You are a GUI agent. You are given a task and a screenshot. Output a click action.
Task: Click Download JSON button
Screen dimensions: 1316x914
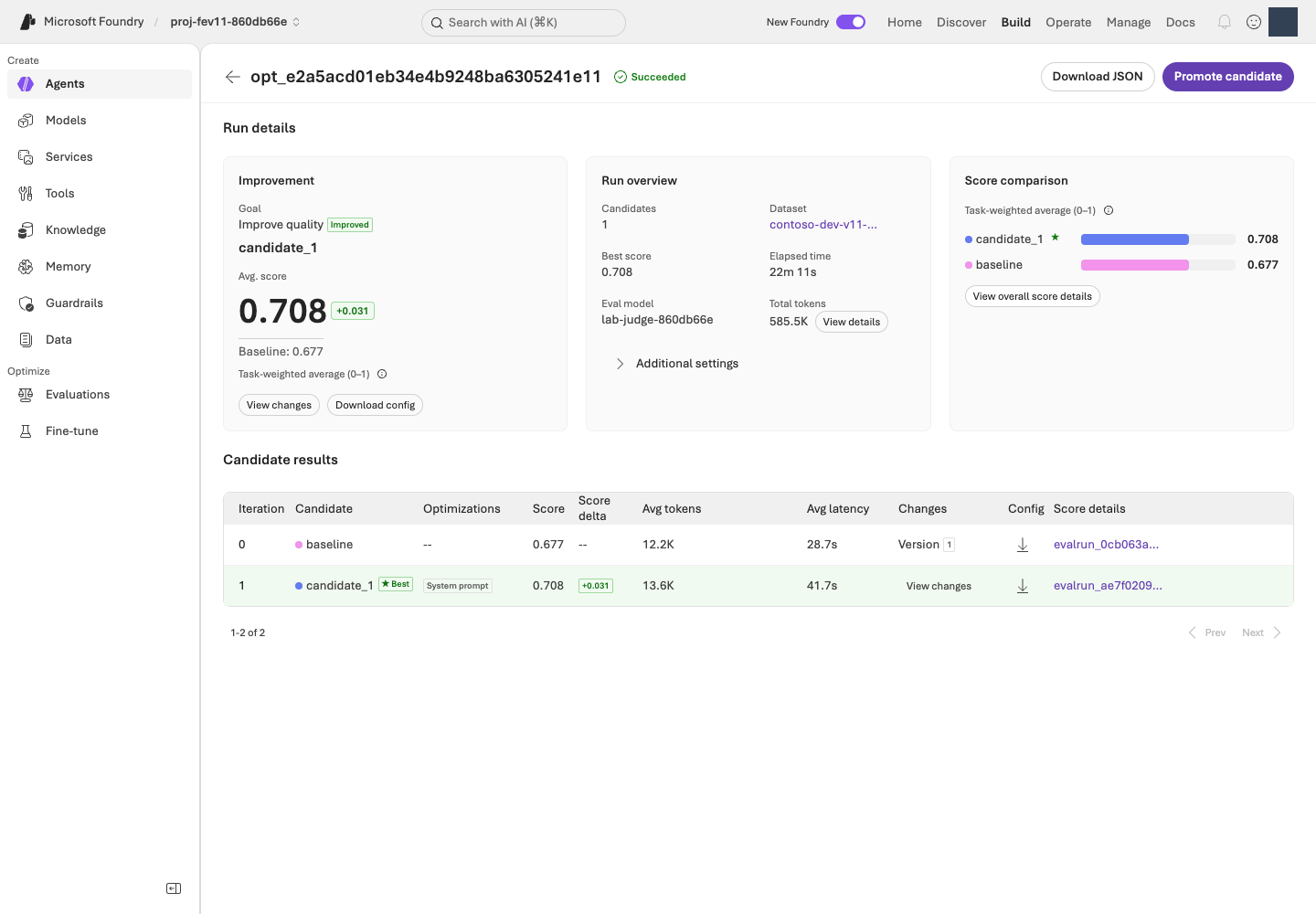(1098, 77)
